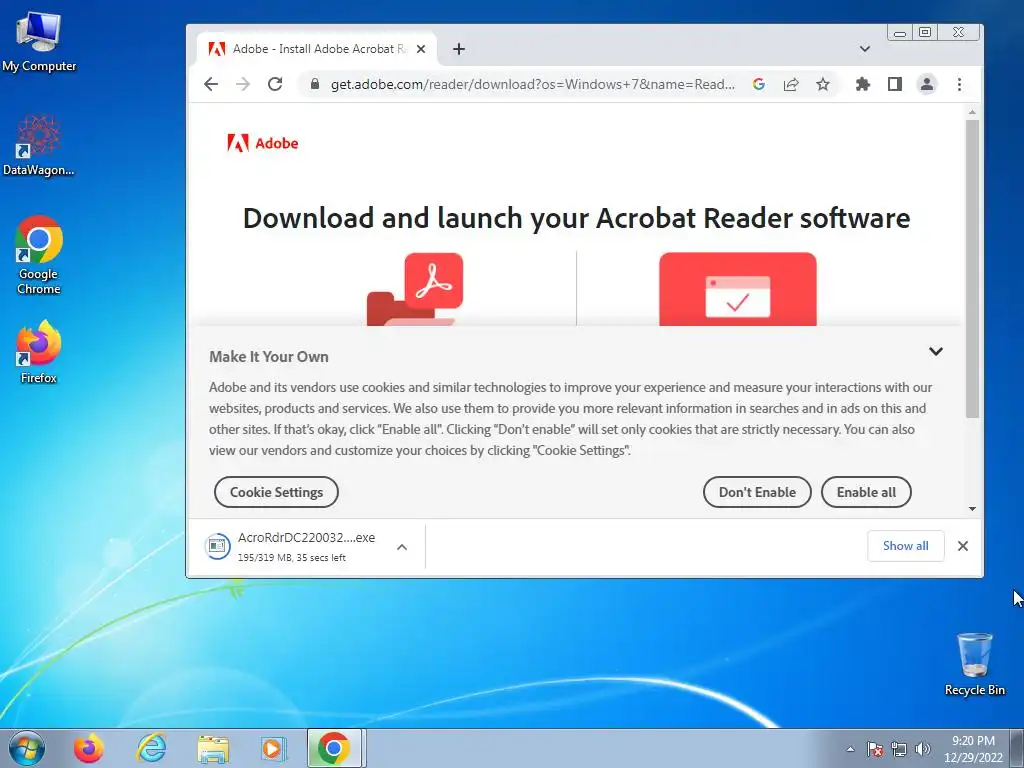Expand the tab search dropdown arrow

tap(865, 49)
